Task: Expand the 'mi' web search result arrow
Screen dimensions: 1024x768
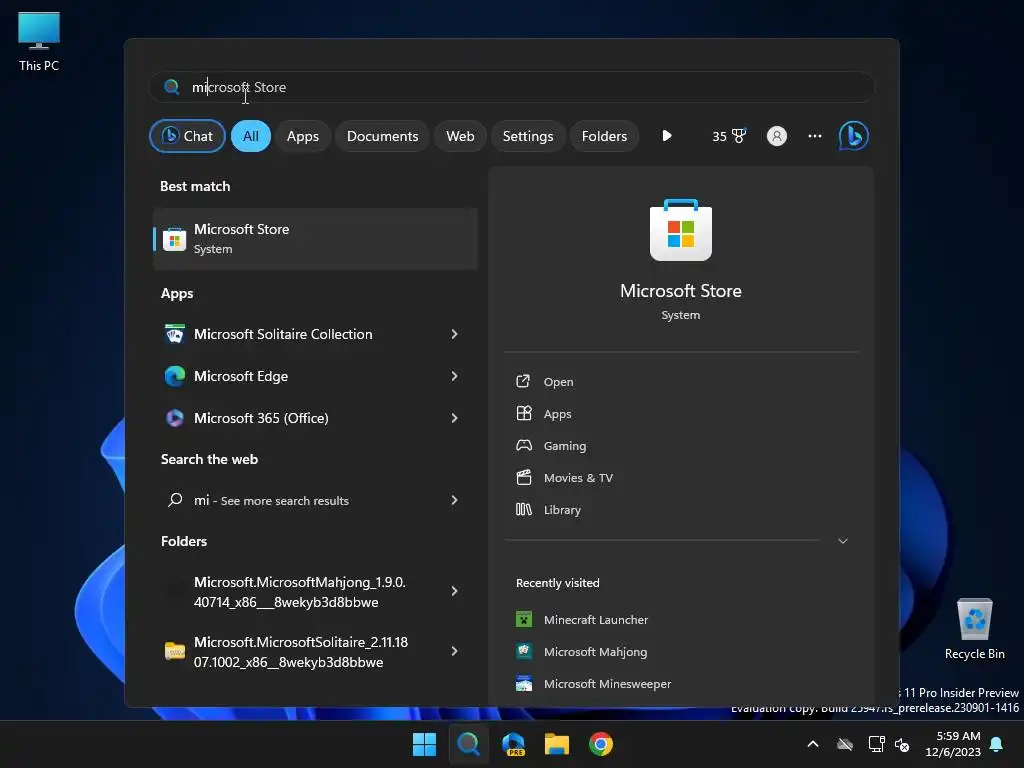Action: point(455,500)
